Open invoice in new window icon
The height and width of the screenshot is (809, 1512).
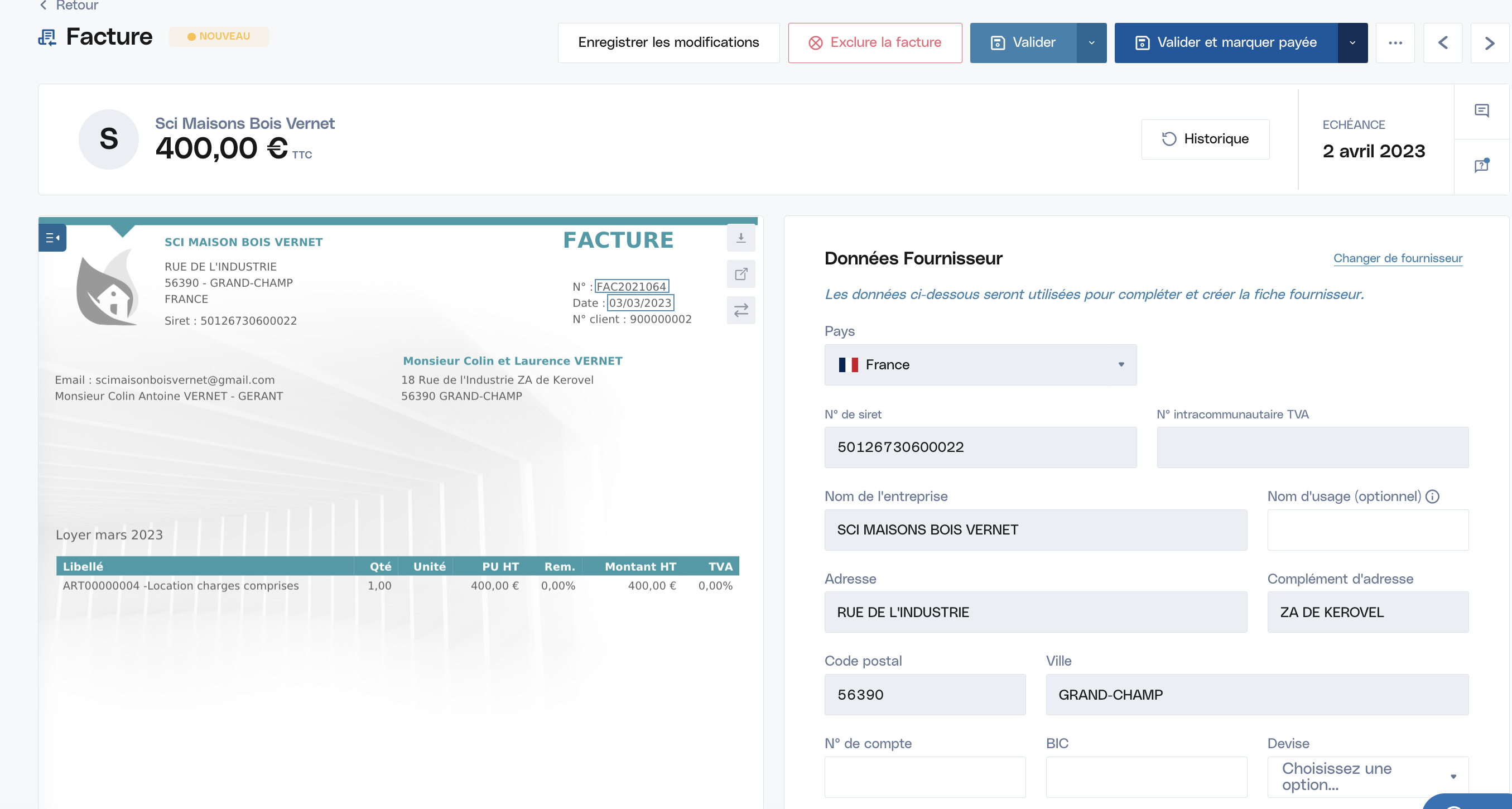tap(741, 274)
